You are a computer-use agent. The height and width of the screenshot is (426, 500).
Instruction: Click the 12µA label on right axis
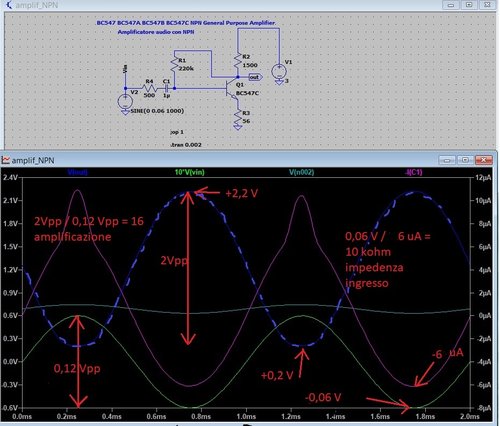pos(483,178)
